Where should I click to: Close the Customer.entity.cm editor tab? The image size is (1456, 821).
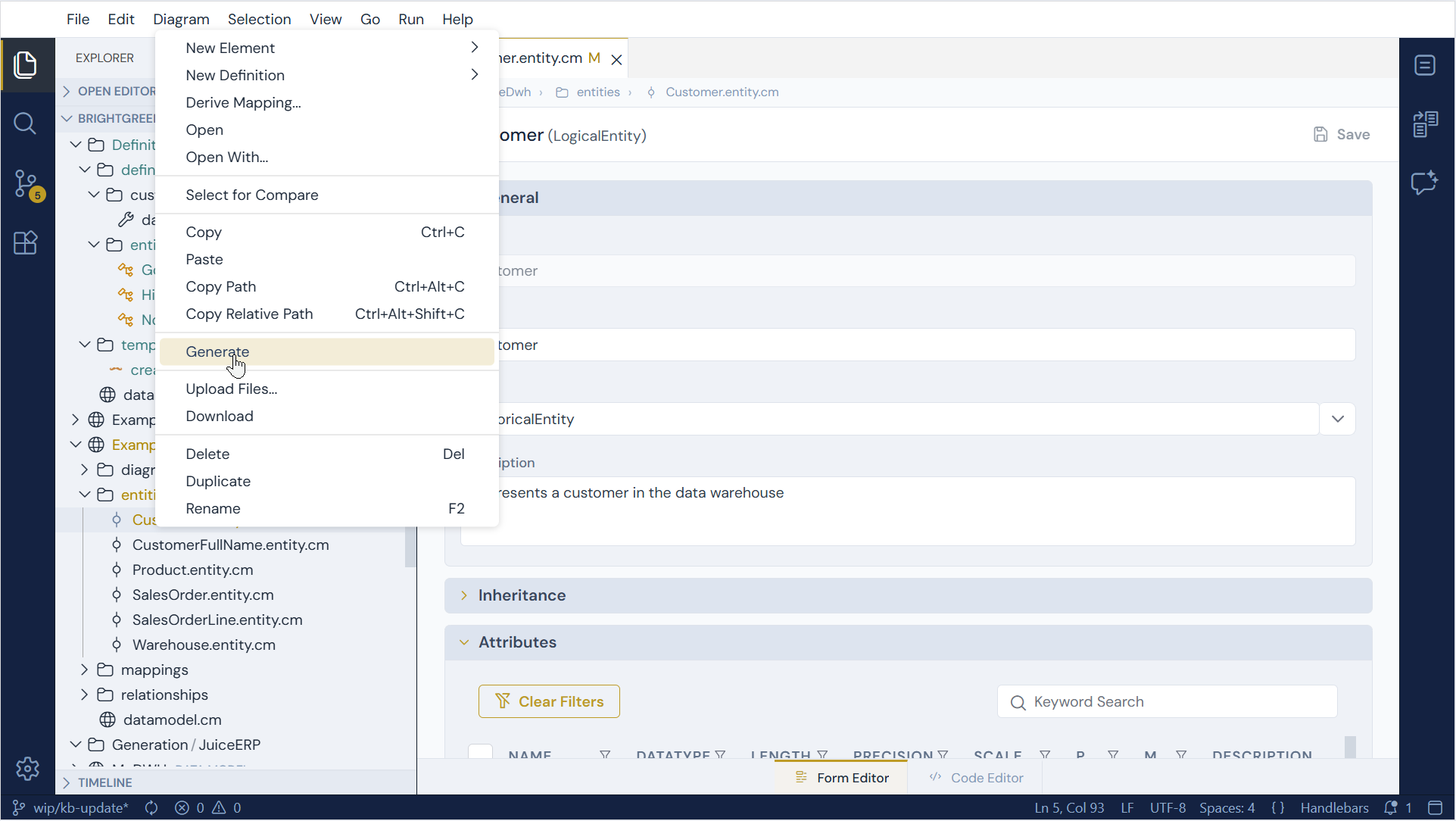pos(617,59)
